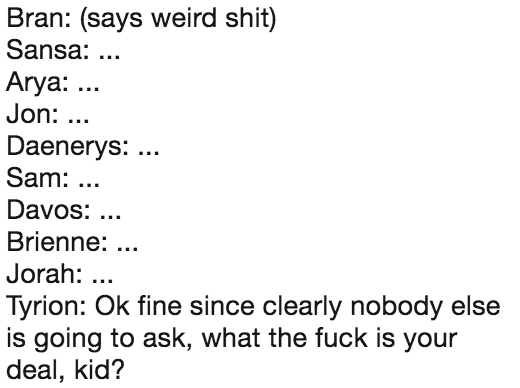This screenshot has width=520, height=388.
Task: Click the name Tyrion
Action: click(43, 307)
